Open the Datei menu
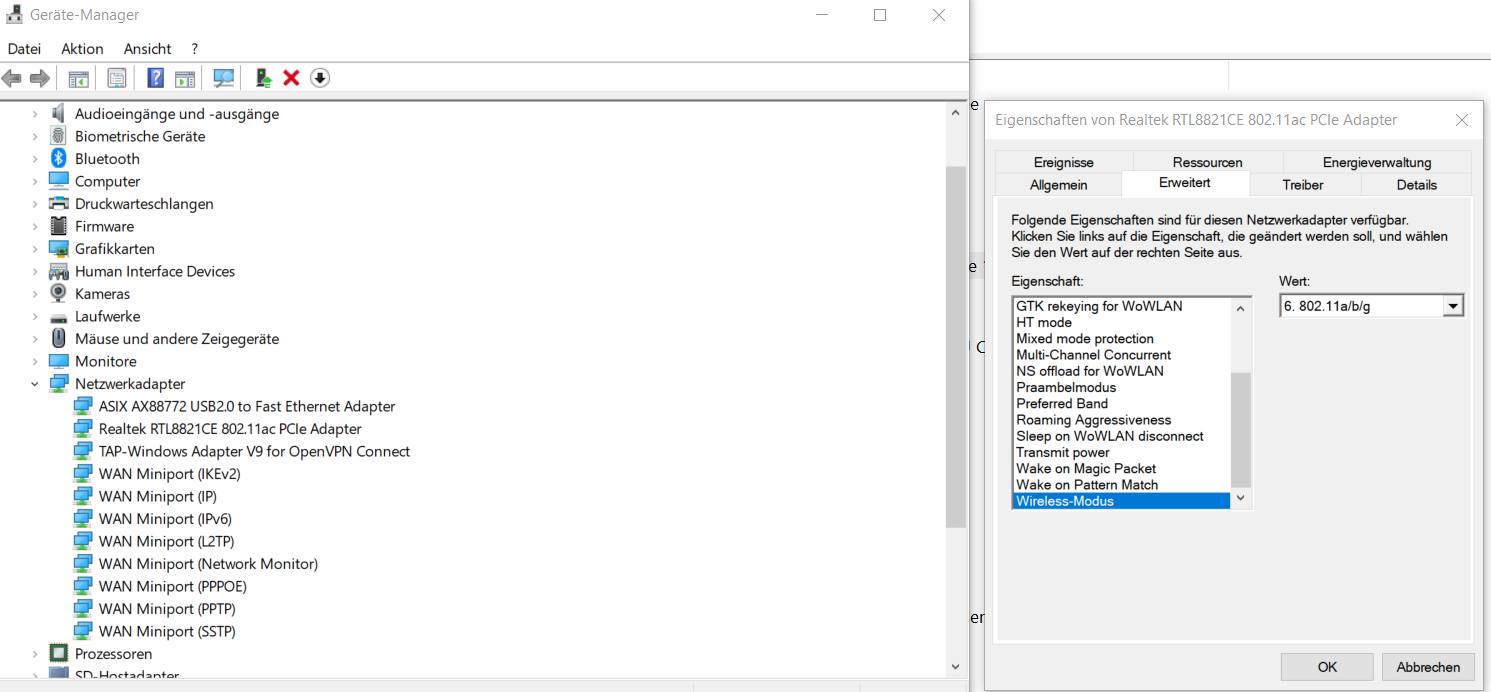The width and height of the screenshot is (1491, 692). (25, 49)
